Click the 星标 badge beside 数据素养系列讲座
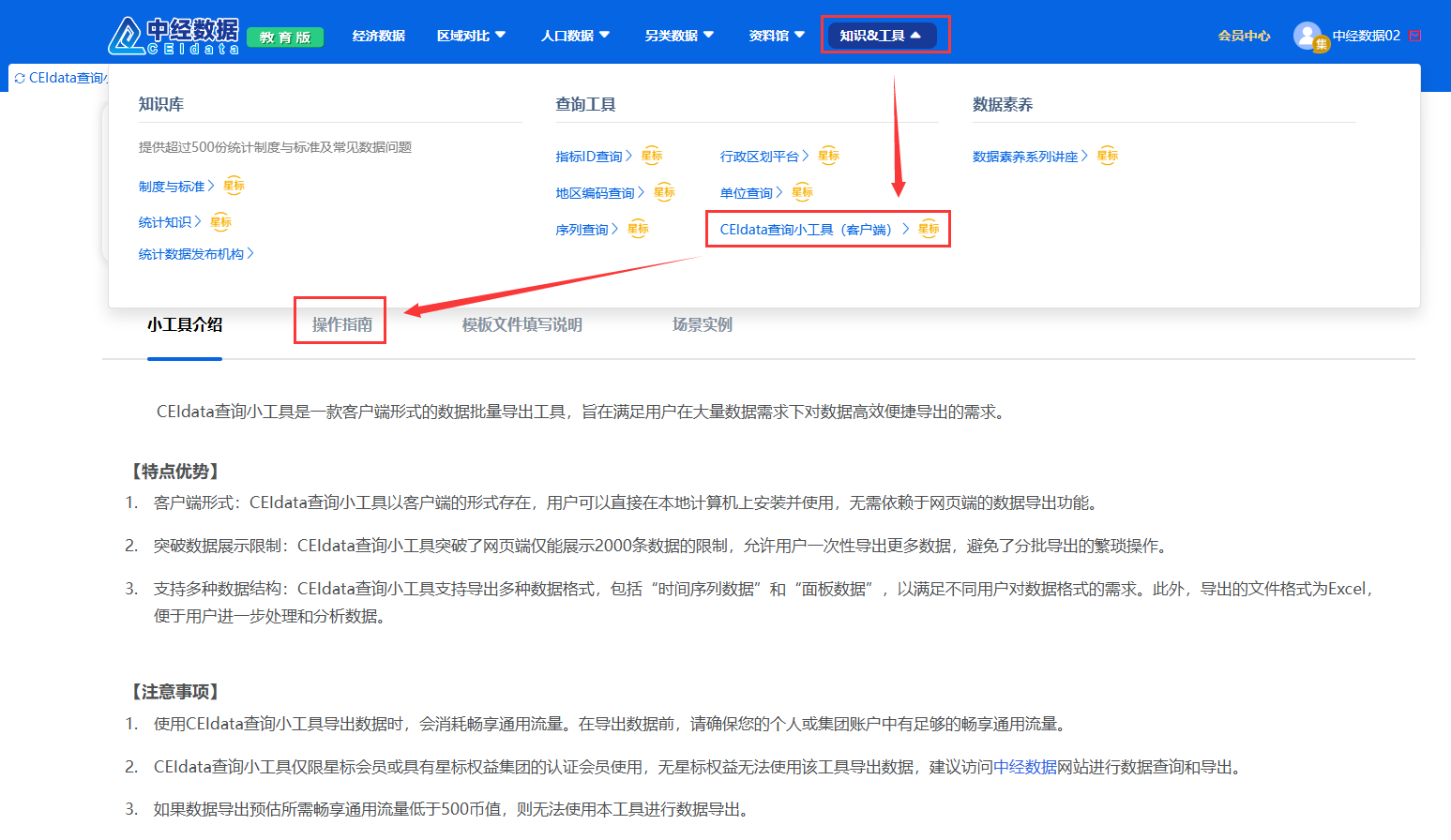The width and height of the screenshot is (1451, 840). (1108, 157)
